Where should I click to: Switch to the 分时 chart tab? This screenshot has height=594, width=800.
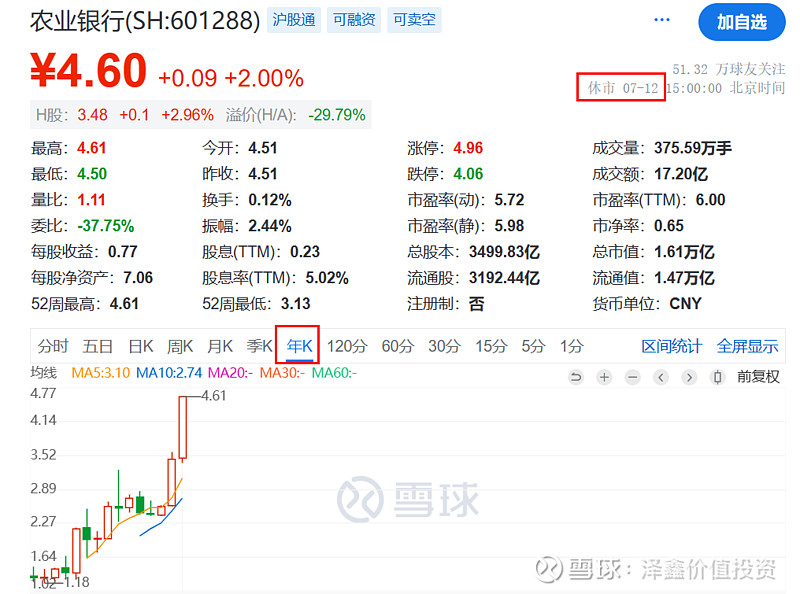(53, 346)
